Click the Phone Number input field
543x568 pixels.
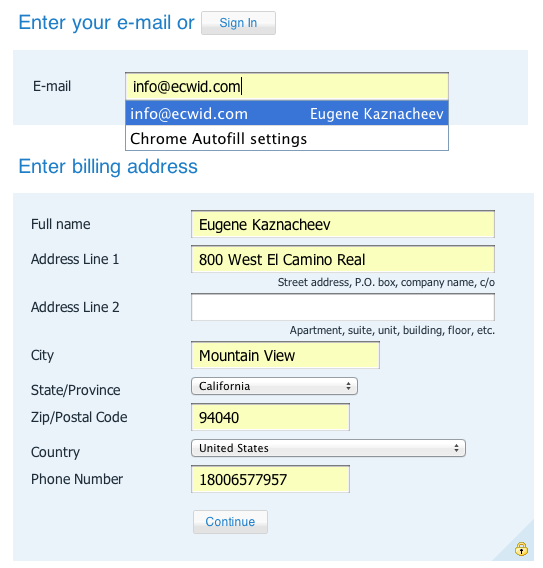tap(270, 479)
